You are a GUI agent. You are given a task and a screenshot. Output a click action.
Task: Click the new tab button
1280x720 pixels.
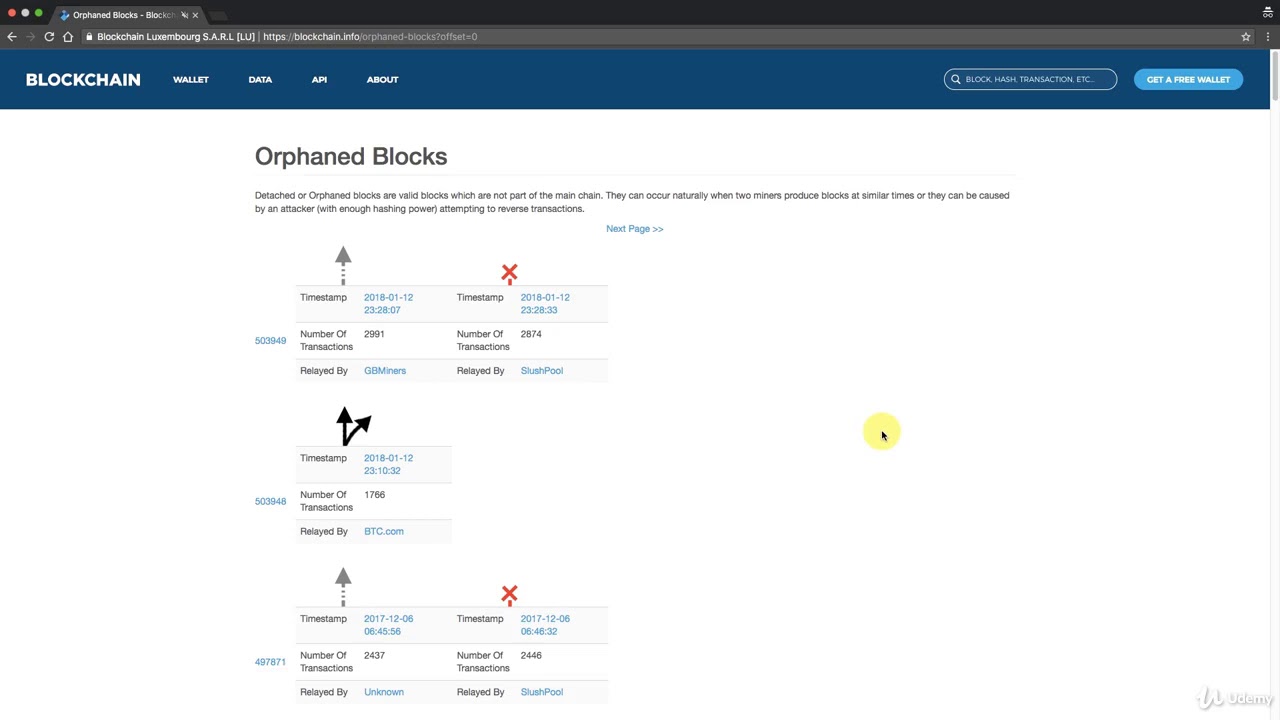click(218, 15)
